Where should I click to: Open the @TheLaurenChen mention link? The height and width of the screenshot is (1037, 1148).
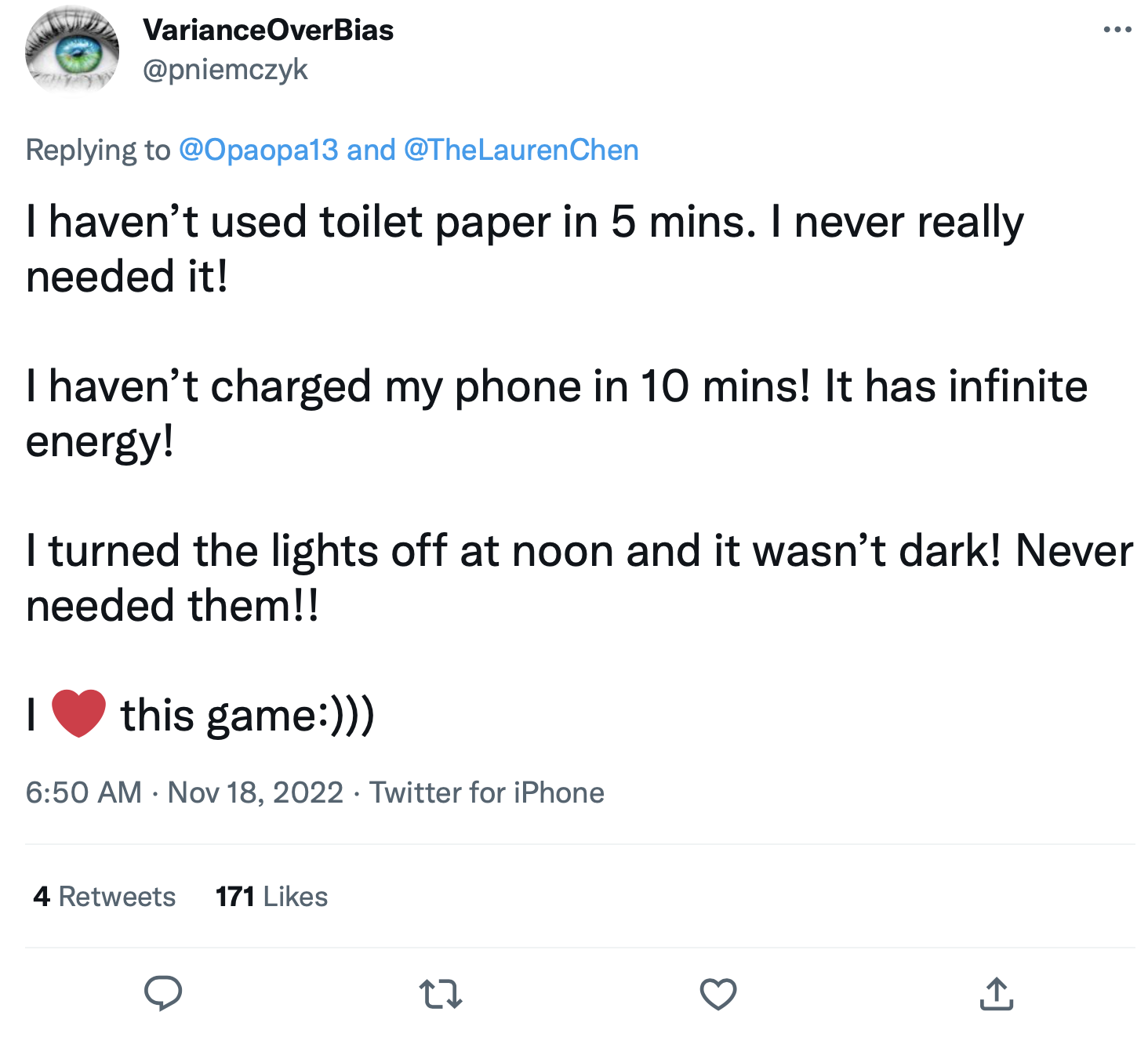click(x=521, y=150)
